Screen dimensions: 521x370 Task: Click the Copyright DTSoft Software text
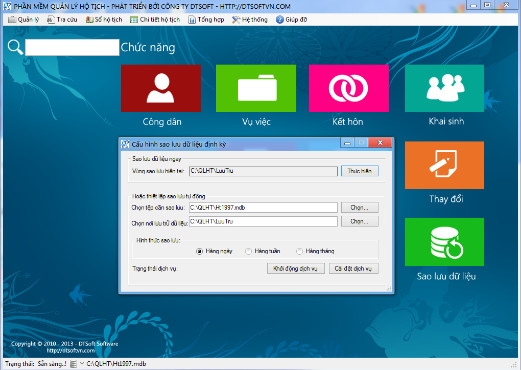coord(64,344)
